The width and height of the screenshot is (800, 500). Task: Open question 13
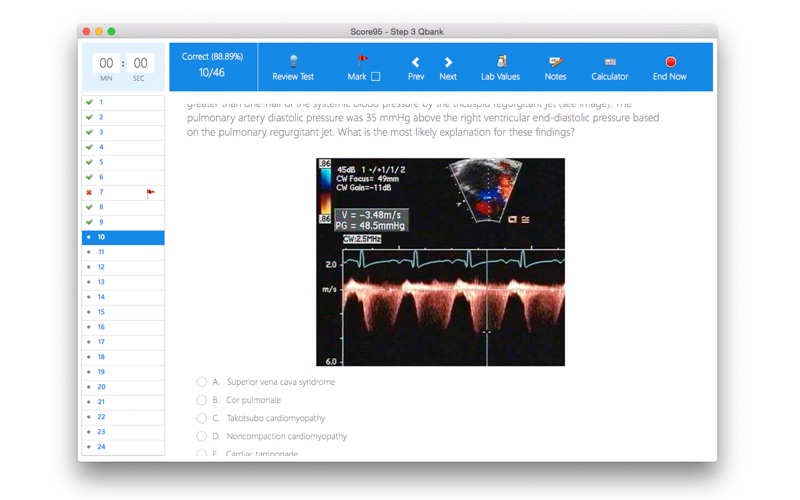click(123, 282)
